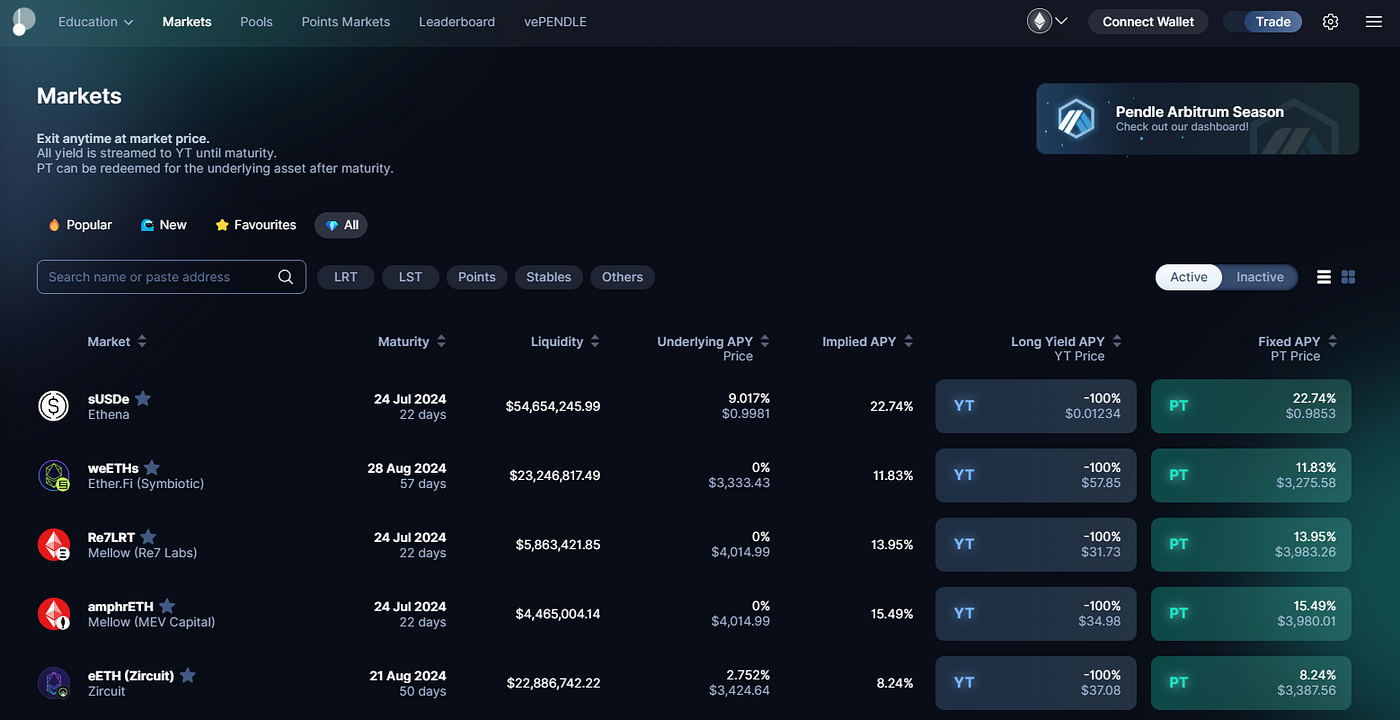
Task: Sort by Implied APY arrows
Action: click(908, 342)
